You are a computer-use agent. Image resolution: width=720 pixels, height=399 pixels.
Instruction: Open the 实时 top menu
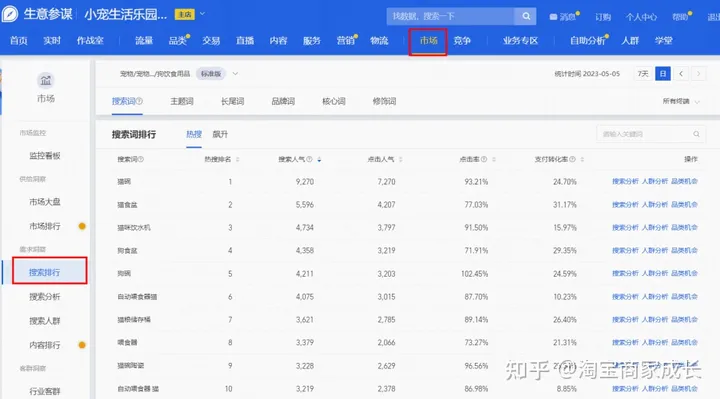[52, 40]
